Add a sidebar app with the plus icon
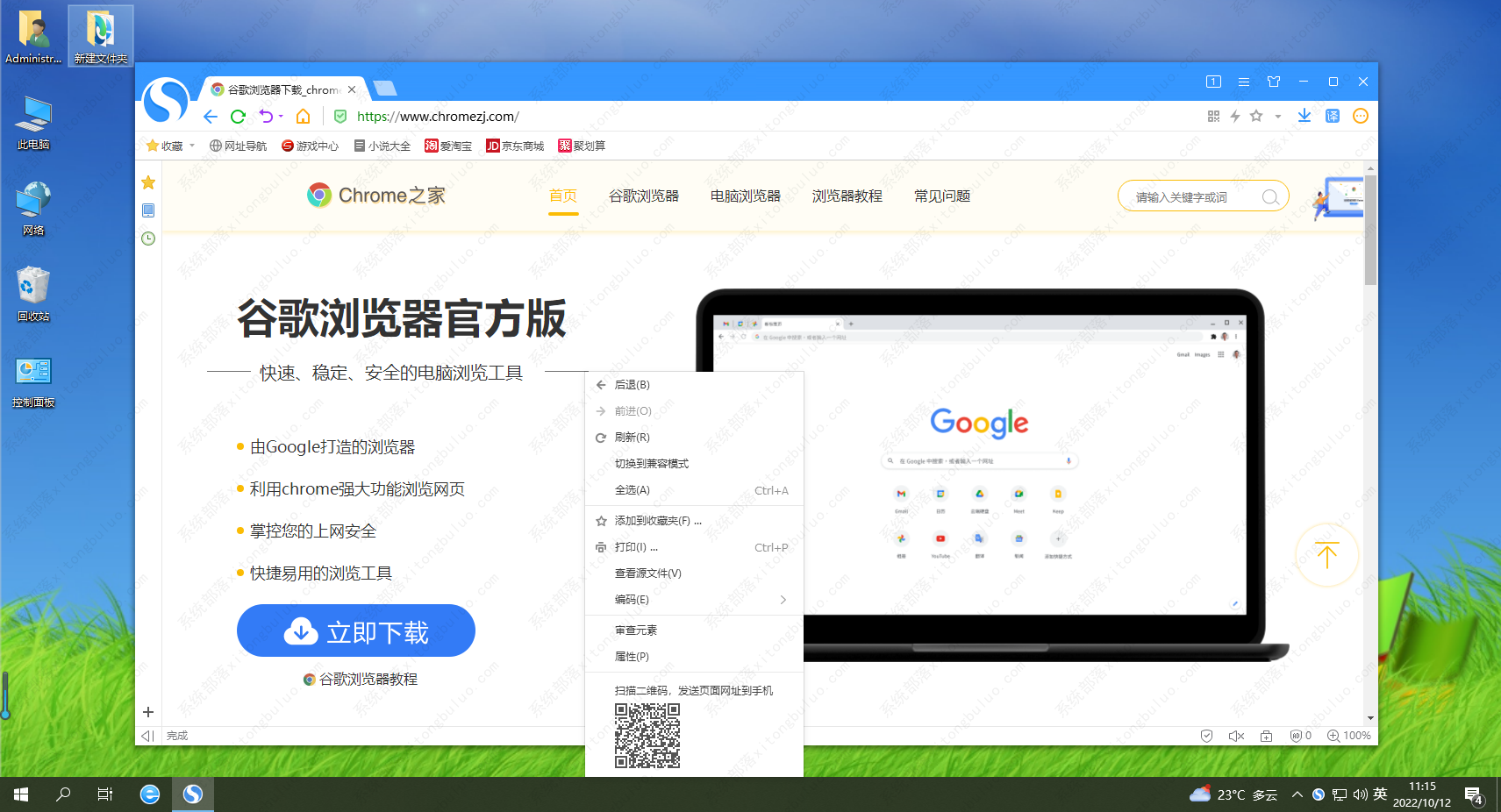The image size is (1501, 812). click(x=148, y=712)
